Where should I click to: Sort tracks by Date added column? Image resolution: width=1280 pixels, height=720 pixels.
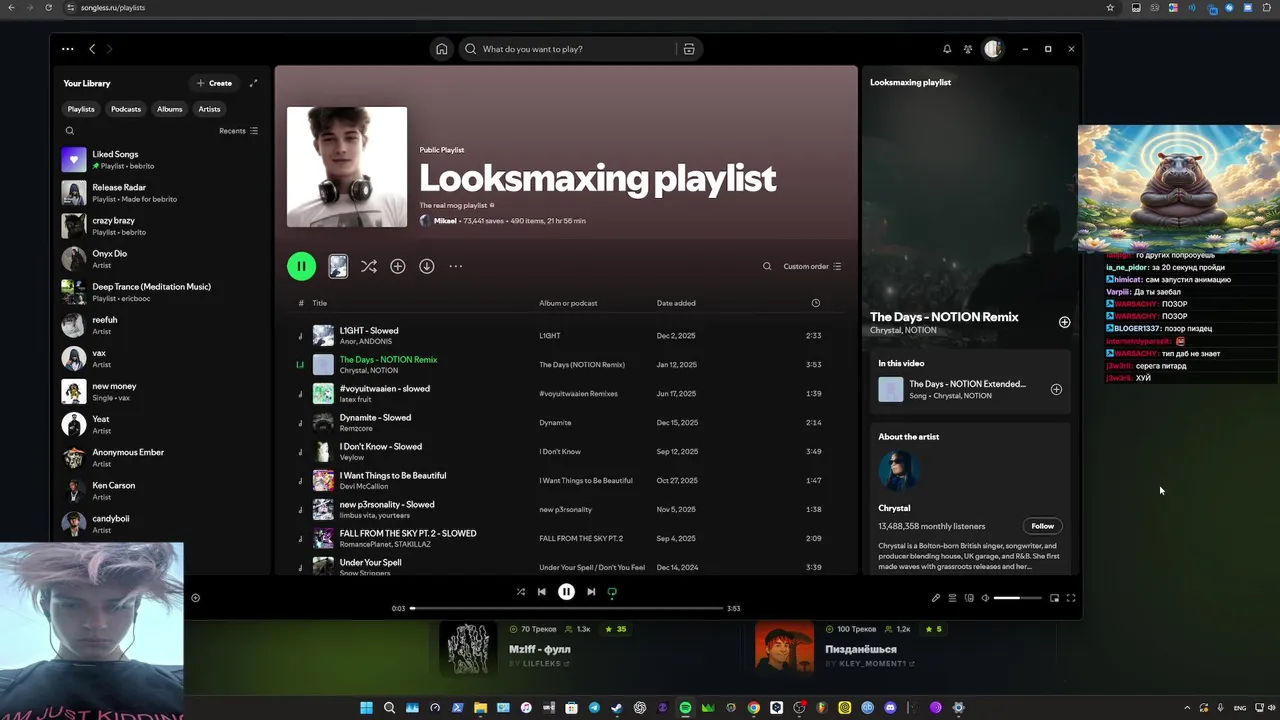(676, 303)
